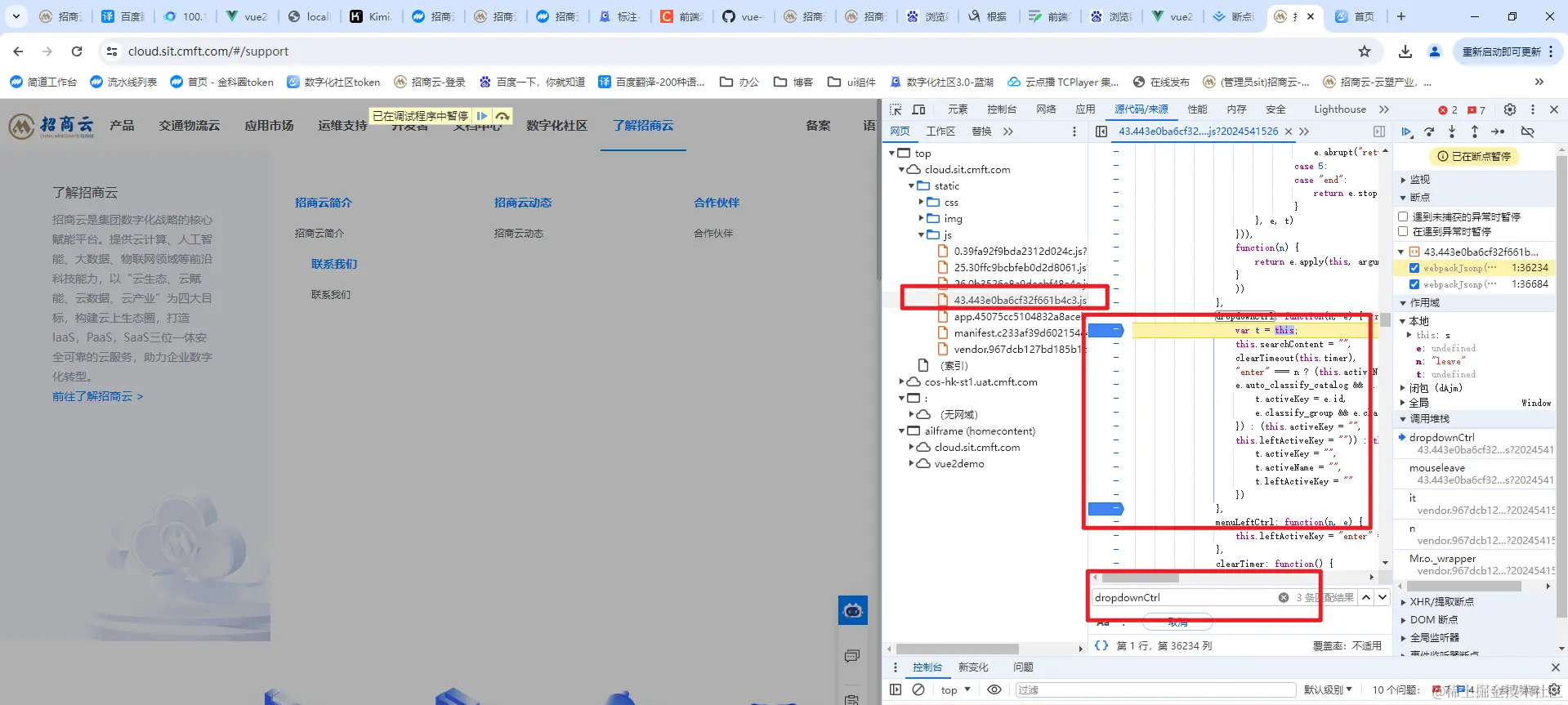Show more DevTools panels chevron after Lighthouse
The width and height of the screenshot is (1568, 705).
click(x=1383, y=109)
